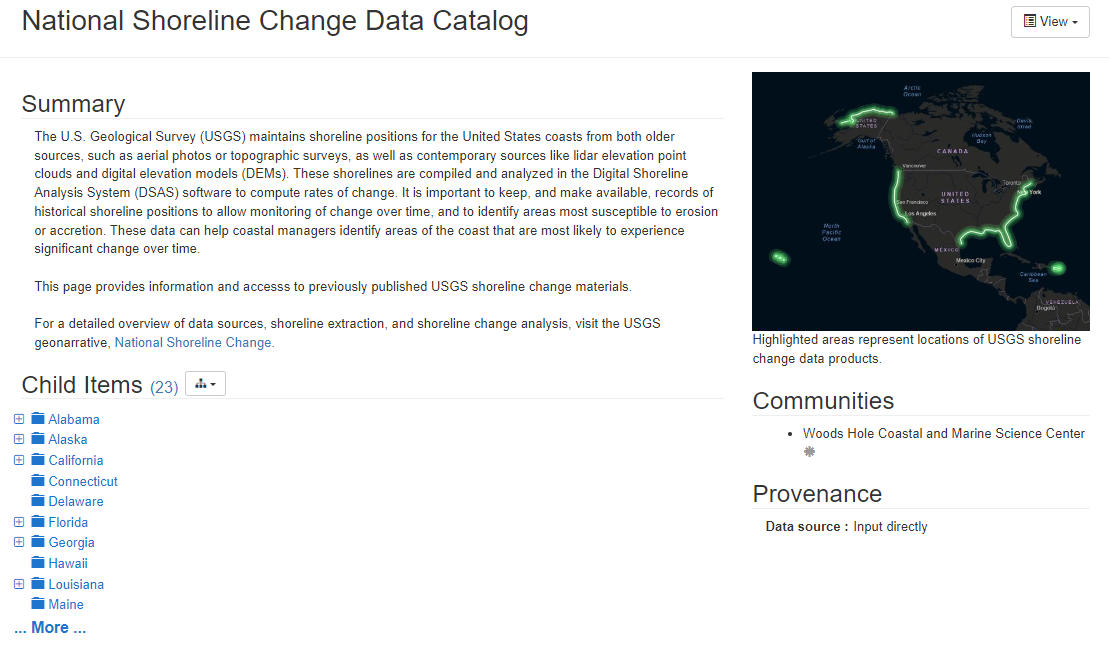Expand the Georgia plus toggle
This screenshot has height=650, width=1109.
coord(19,542)
